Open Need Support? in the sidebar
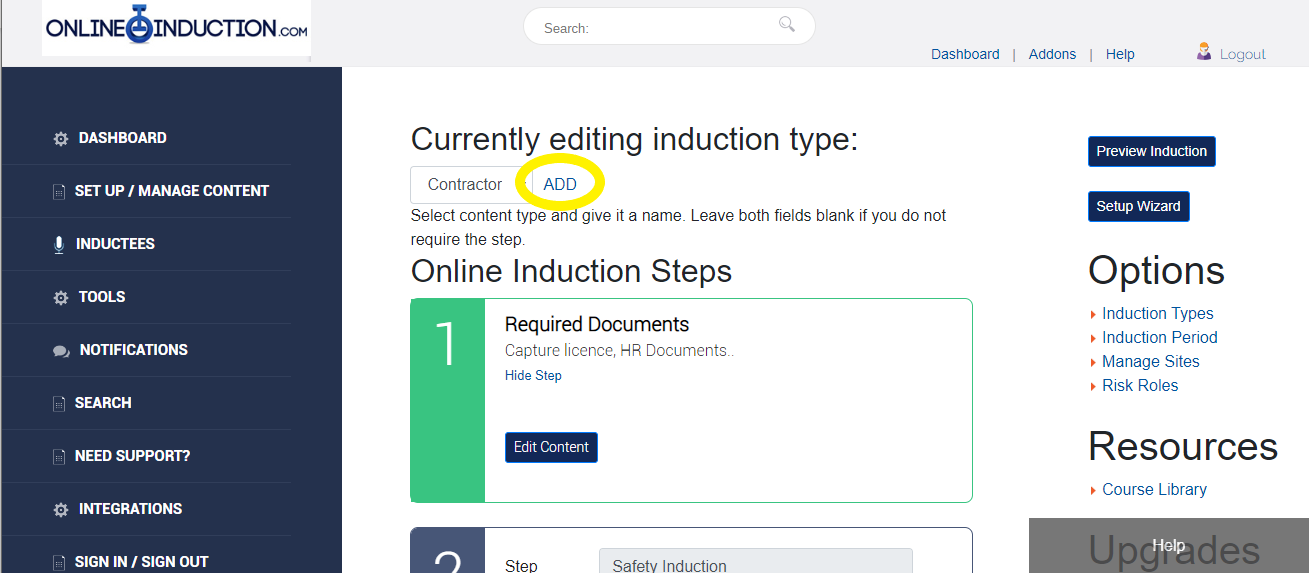This screenshot has height=573, width=1309. tap(132, 456)
